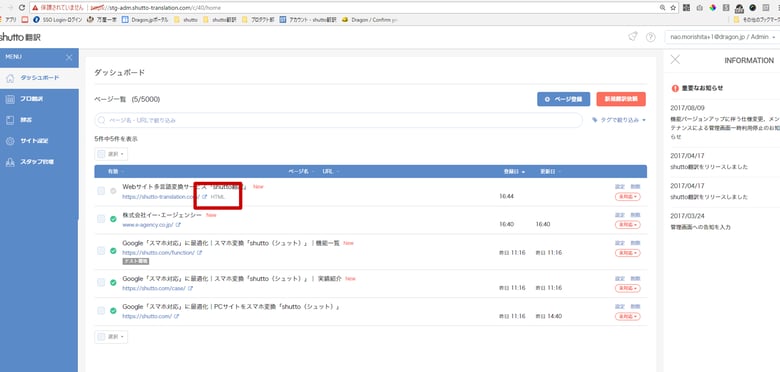Open the www.e-agency.co.jp/ link
This screenshot has width=780, height=372.
click(148, 225)
